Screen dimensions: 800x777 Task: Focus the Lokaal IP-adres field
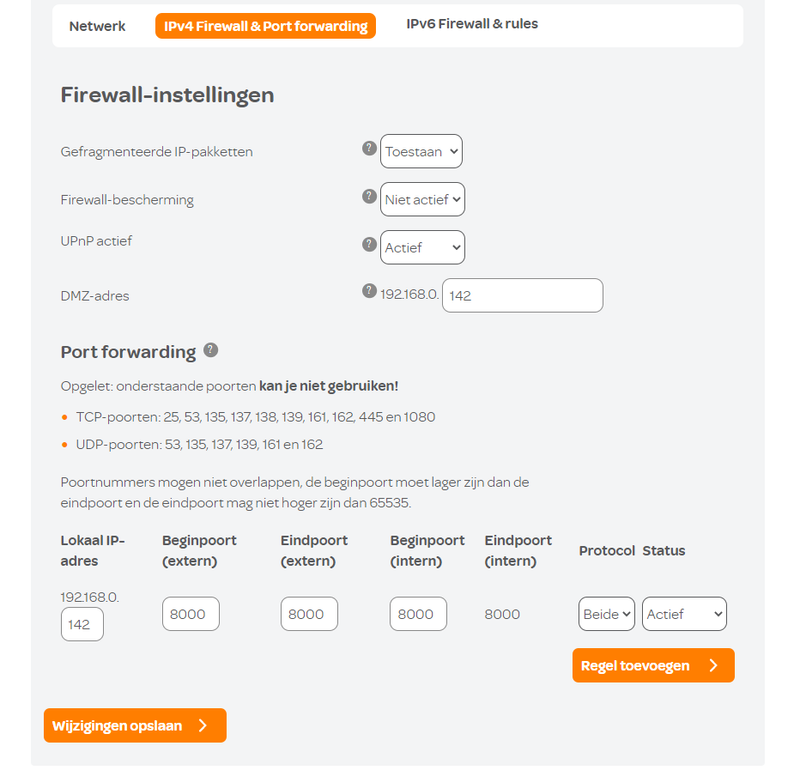click(x=82, y=624)
